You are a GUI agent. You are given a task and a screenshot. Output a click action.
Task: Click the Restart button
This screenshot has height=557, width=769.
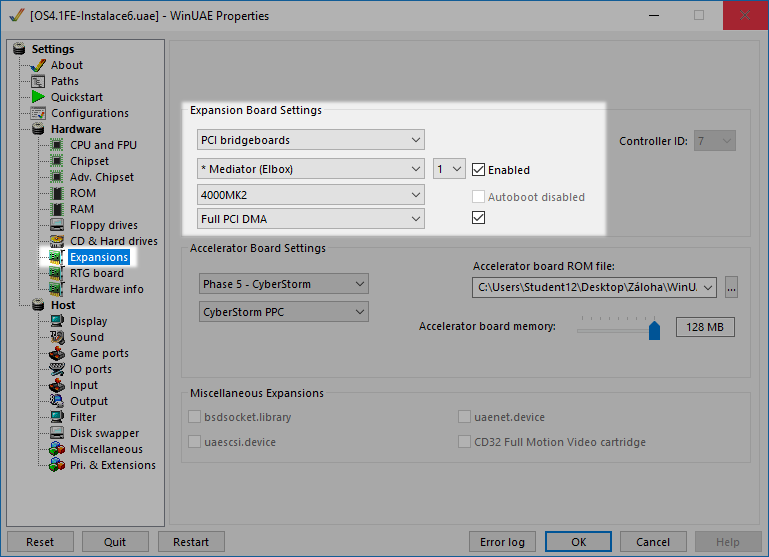[x=190, y=542]
